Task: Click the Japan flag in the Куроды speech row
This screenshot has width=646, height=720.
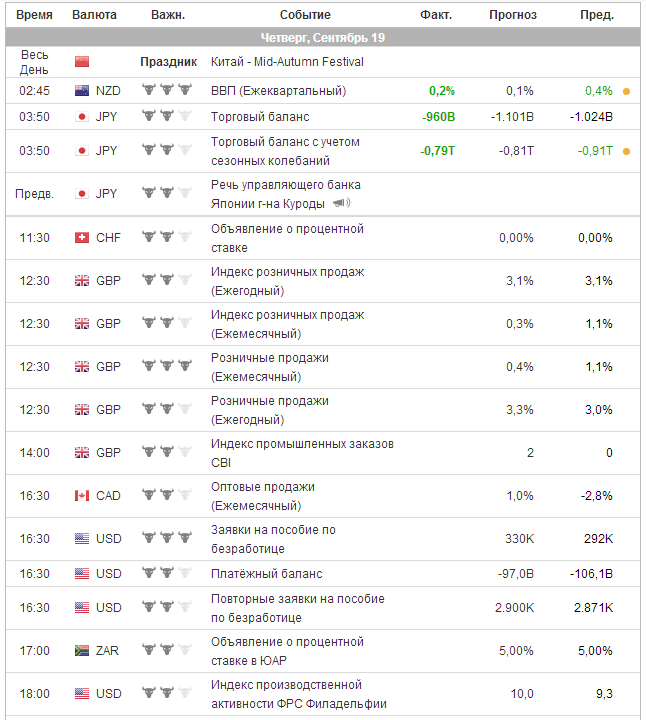Action: (x=82, y=194)
